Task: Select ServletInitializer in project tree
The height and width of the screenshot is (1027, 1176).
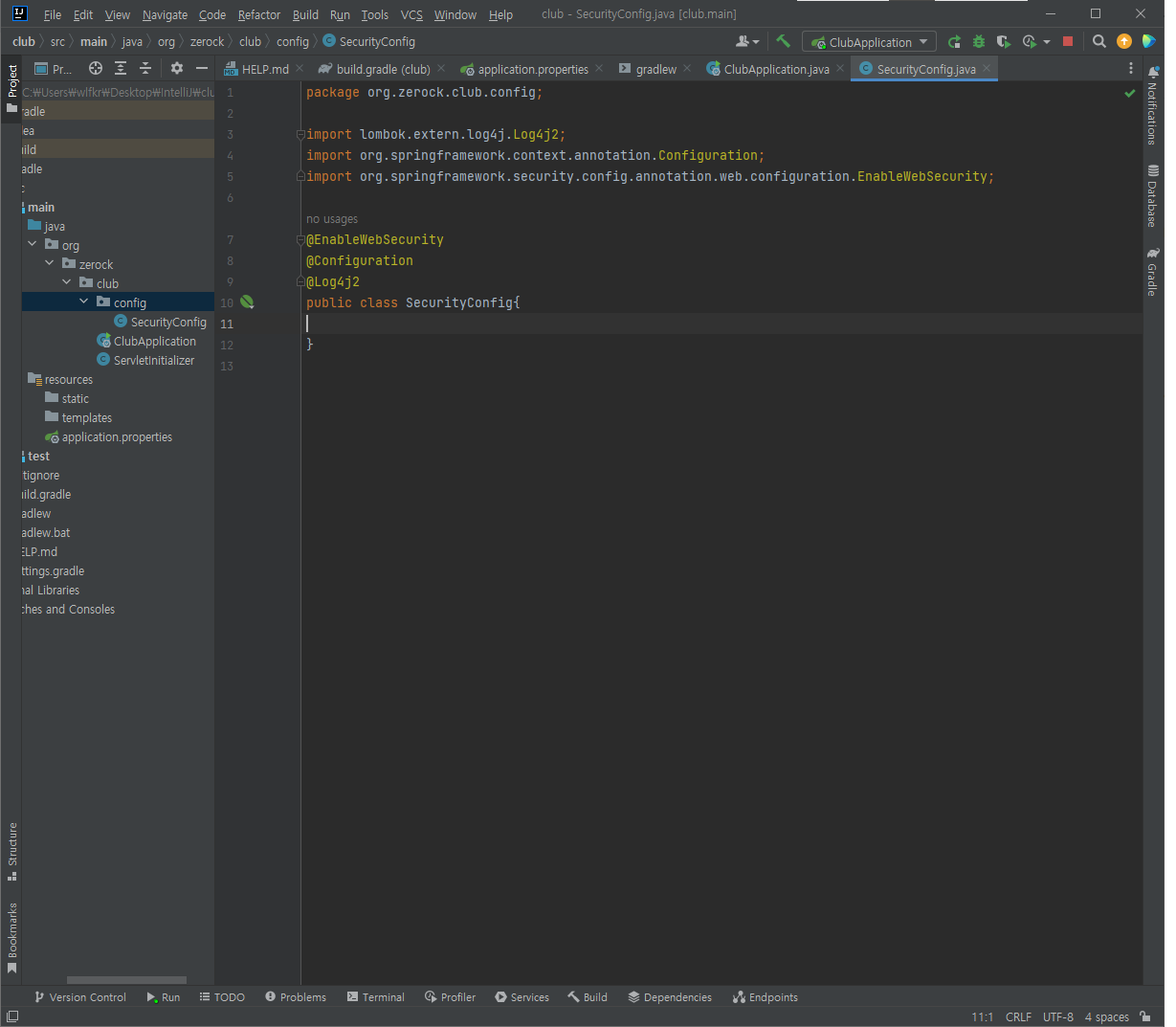Action: click(145, 360)
